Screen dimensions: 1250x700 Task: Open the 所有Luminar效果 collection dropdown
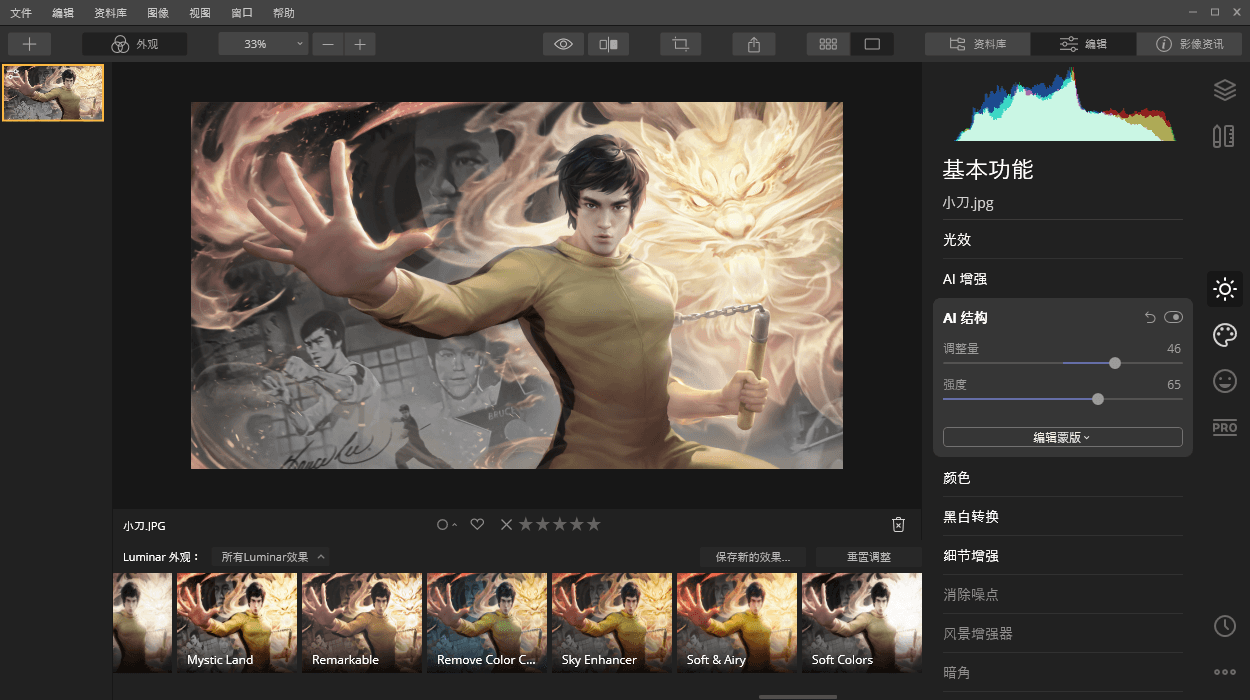272,557
